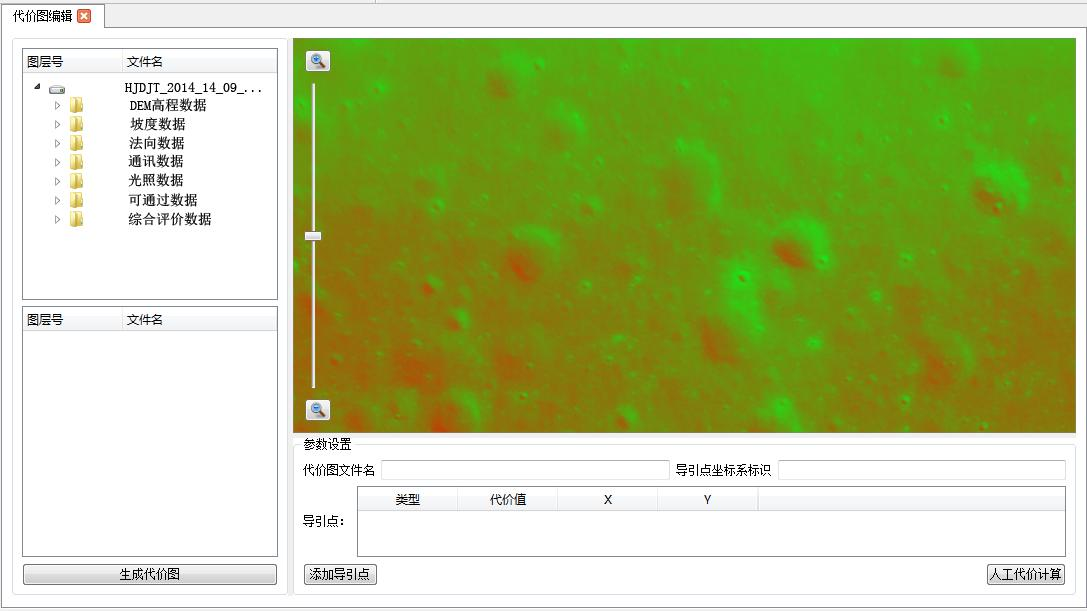Click the 人工代价计算 button
This screenshot has width=1087, height=611.
coord(1025,574)
